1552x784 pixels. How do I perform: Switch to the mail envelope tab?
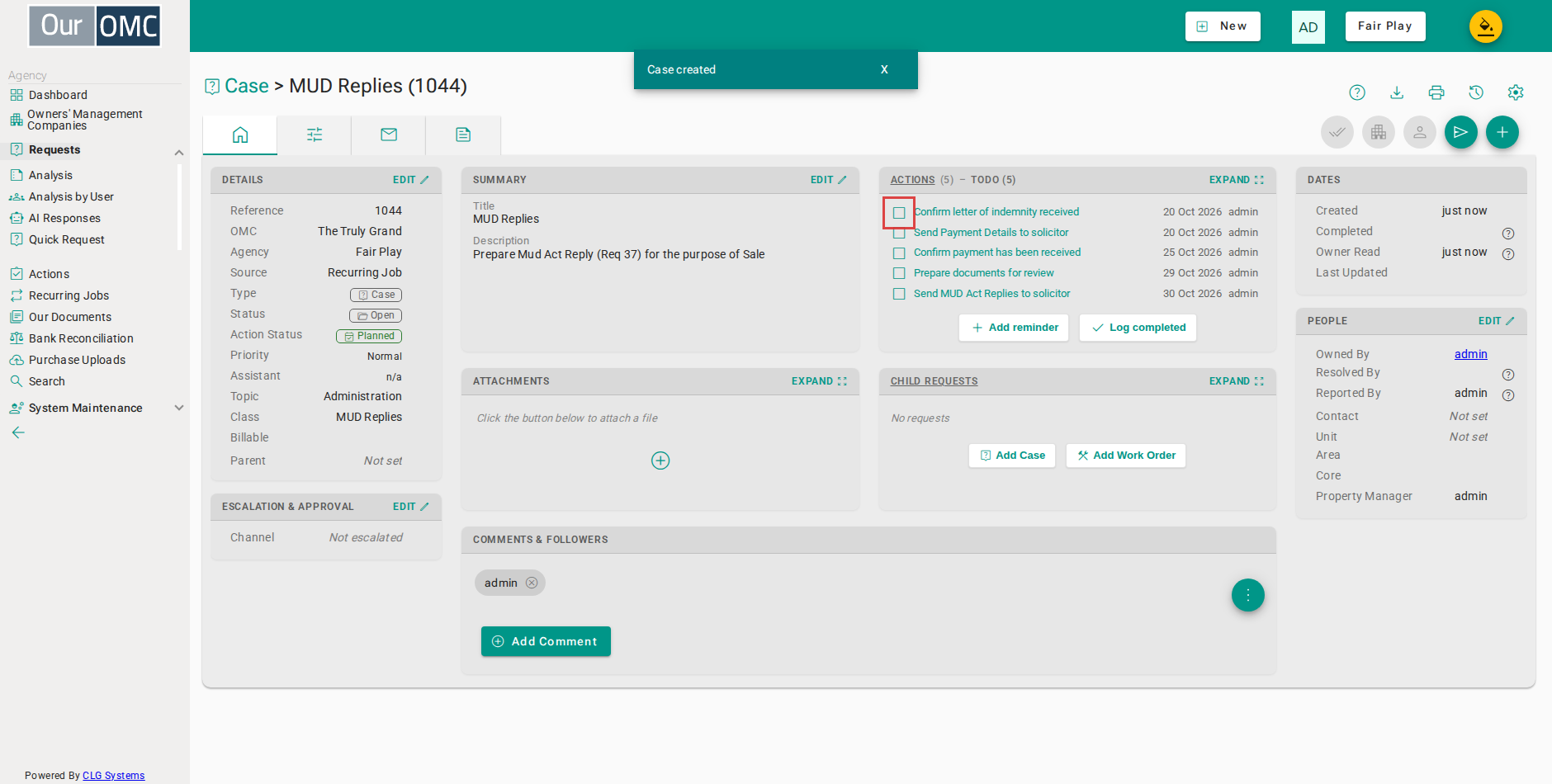pyautogui.click(x=389, y=135)
